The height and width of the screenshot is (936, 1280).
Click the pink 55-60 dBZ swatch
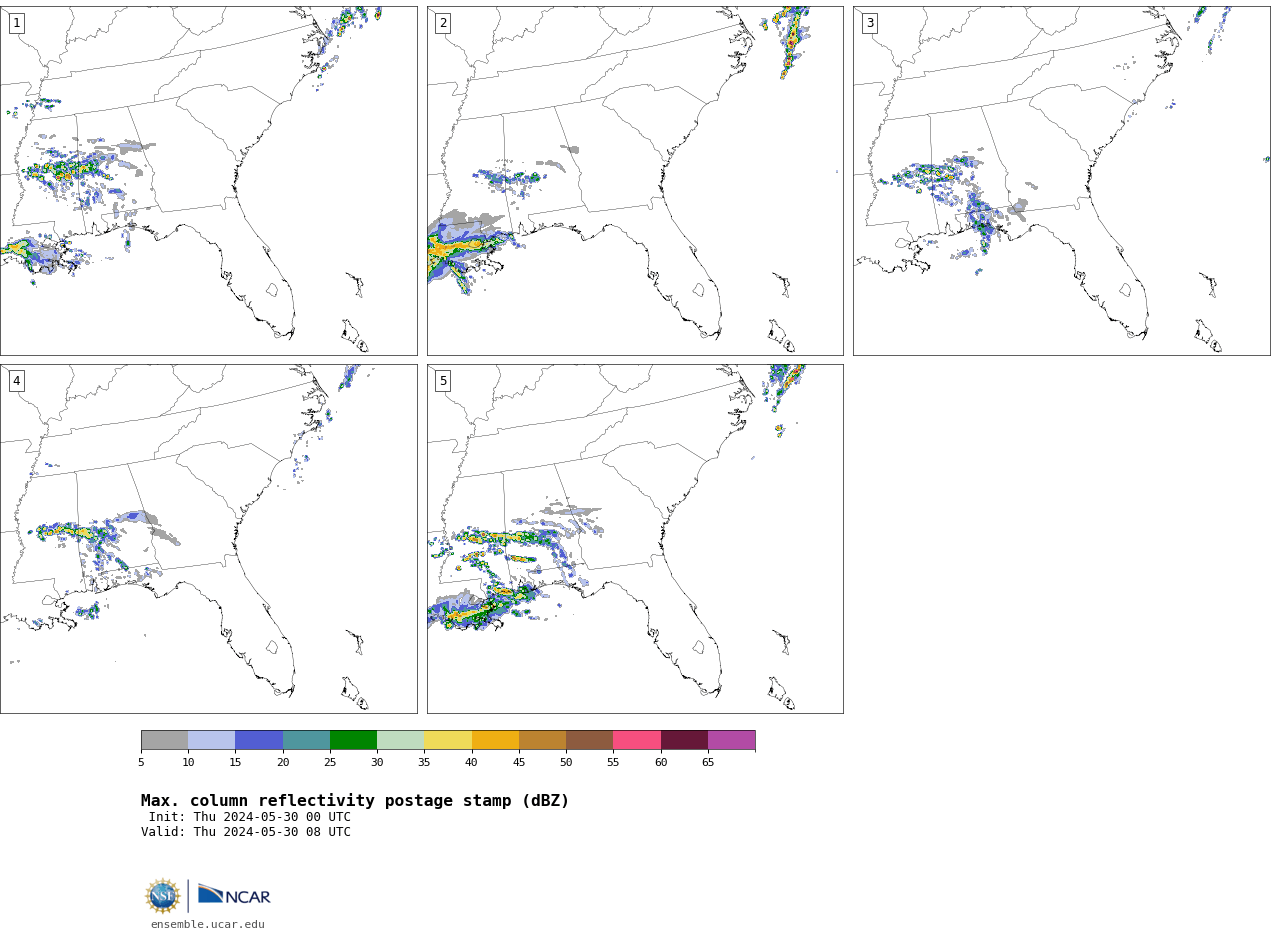click(637, 740)
